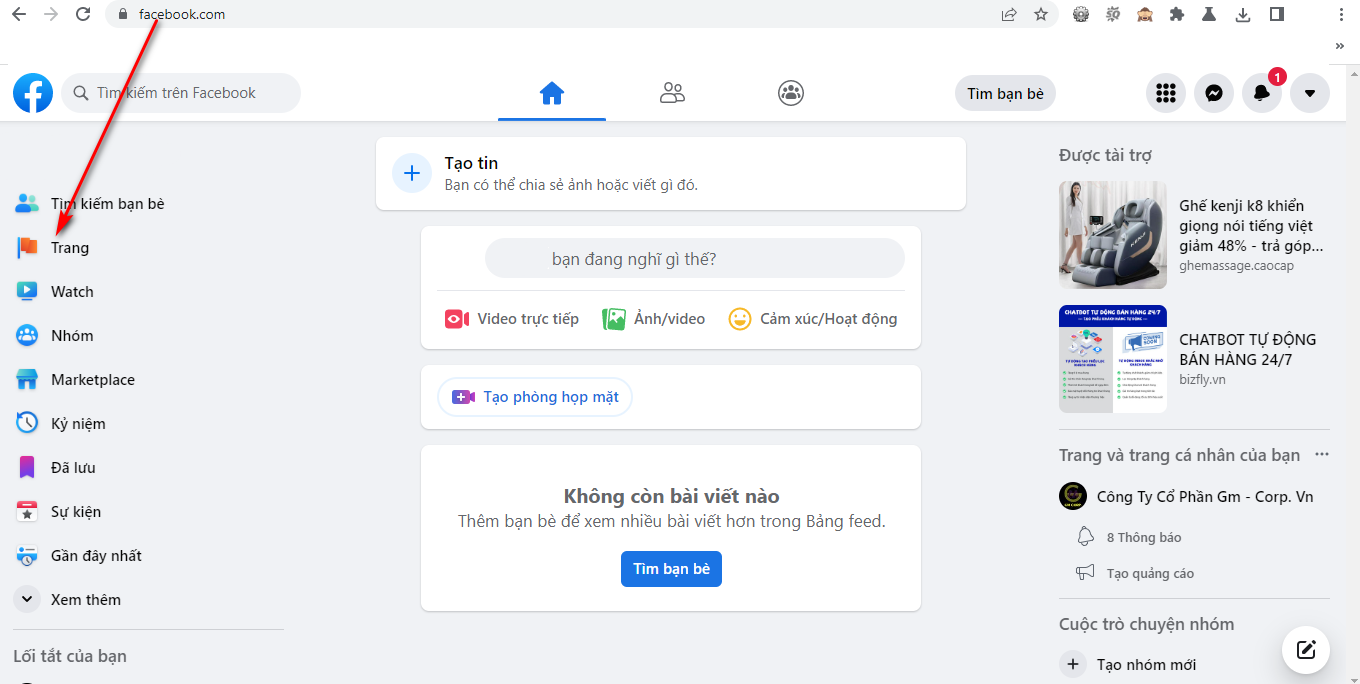Click the browser downloads icon
Image resolution: width=1360 pixels, height=684 pixels.
(1243, 14)
